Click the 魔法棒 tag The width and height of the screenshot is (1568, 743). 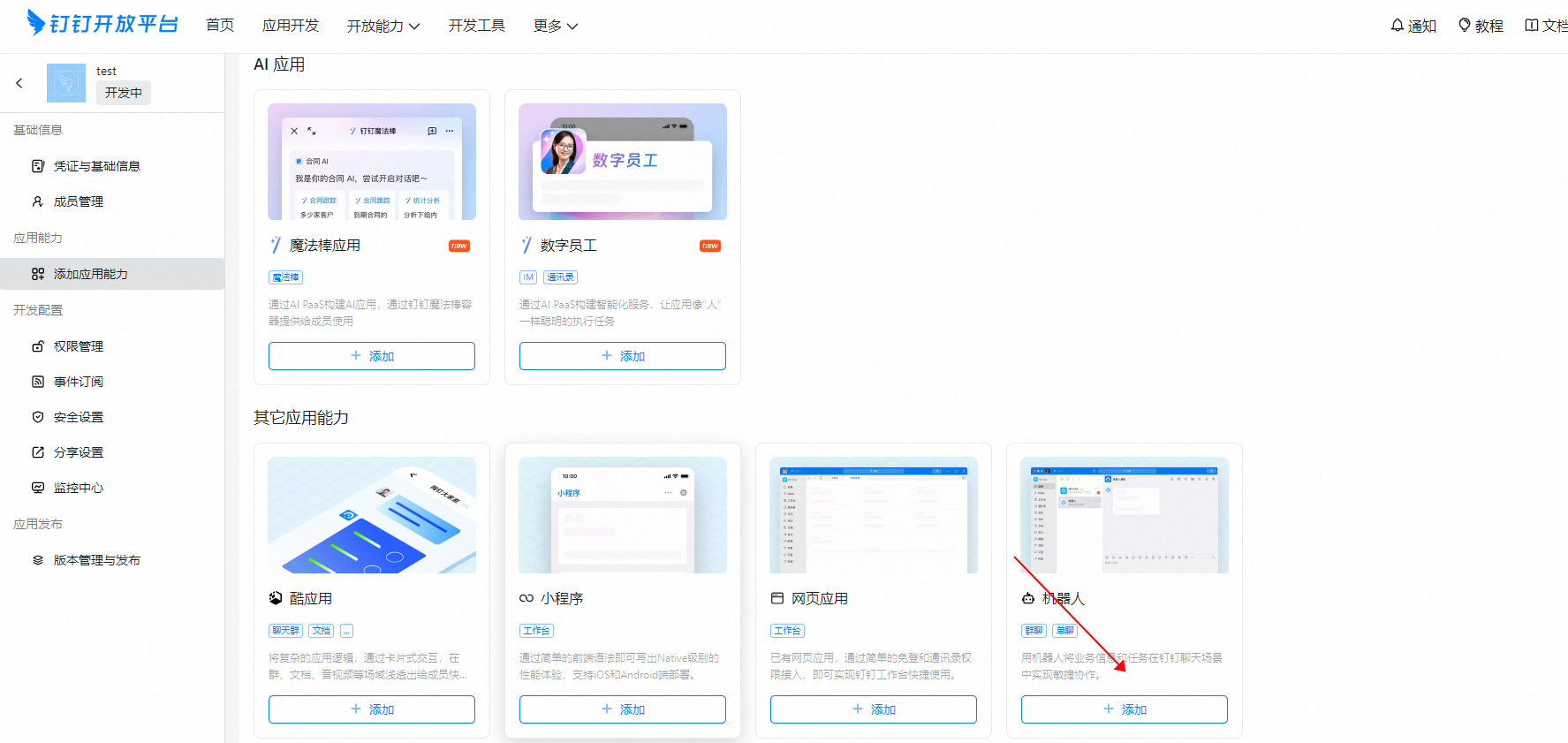coord(285,277)
